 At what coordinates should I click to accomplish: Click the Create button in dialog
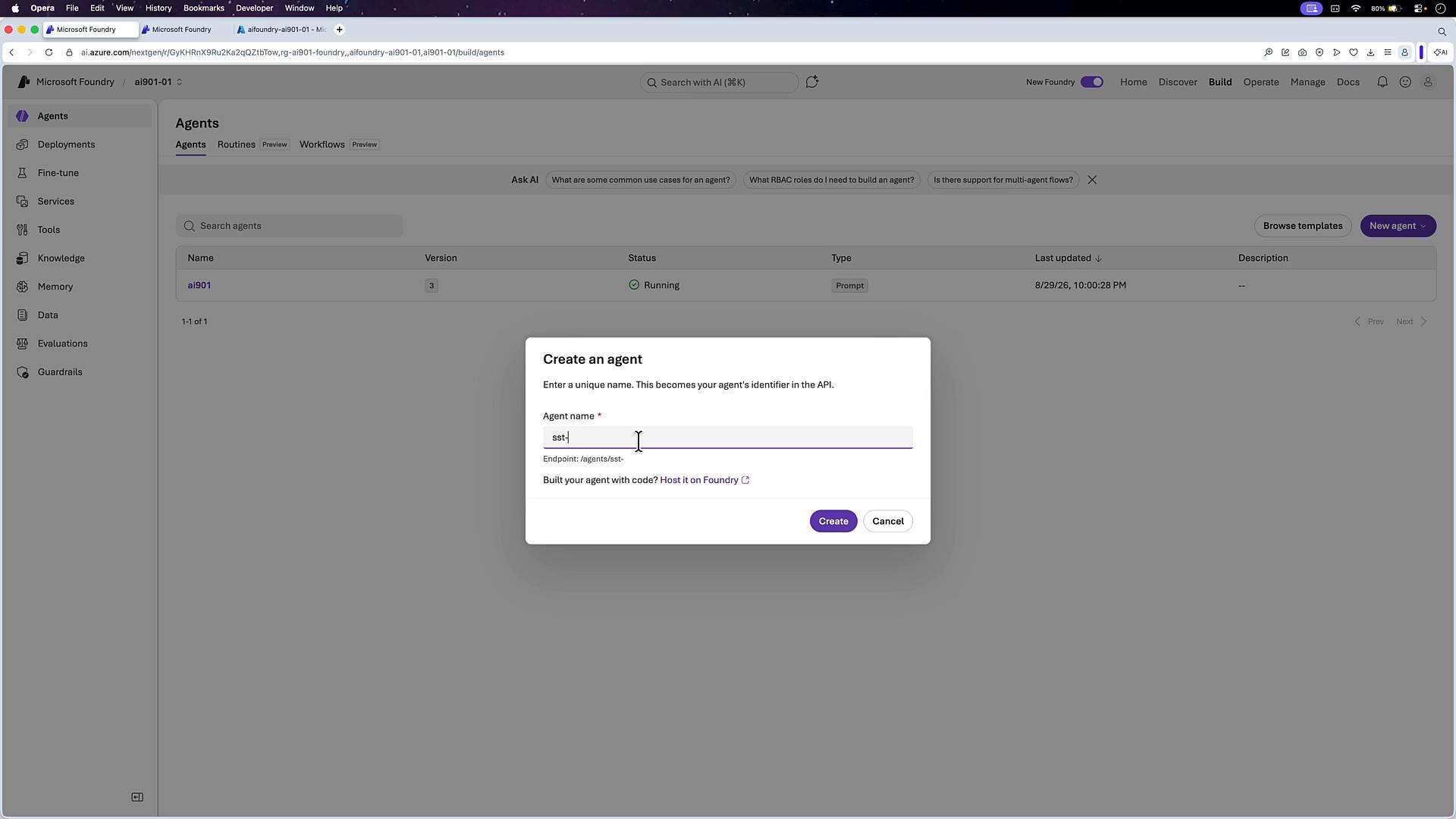(x=833, y=521)
